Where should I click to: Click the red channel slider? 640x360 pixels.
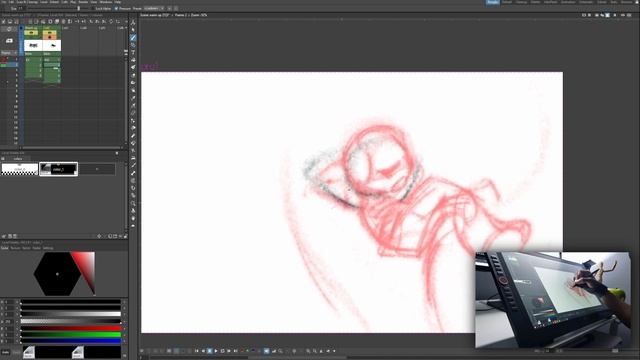[x=71, y=328]
